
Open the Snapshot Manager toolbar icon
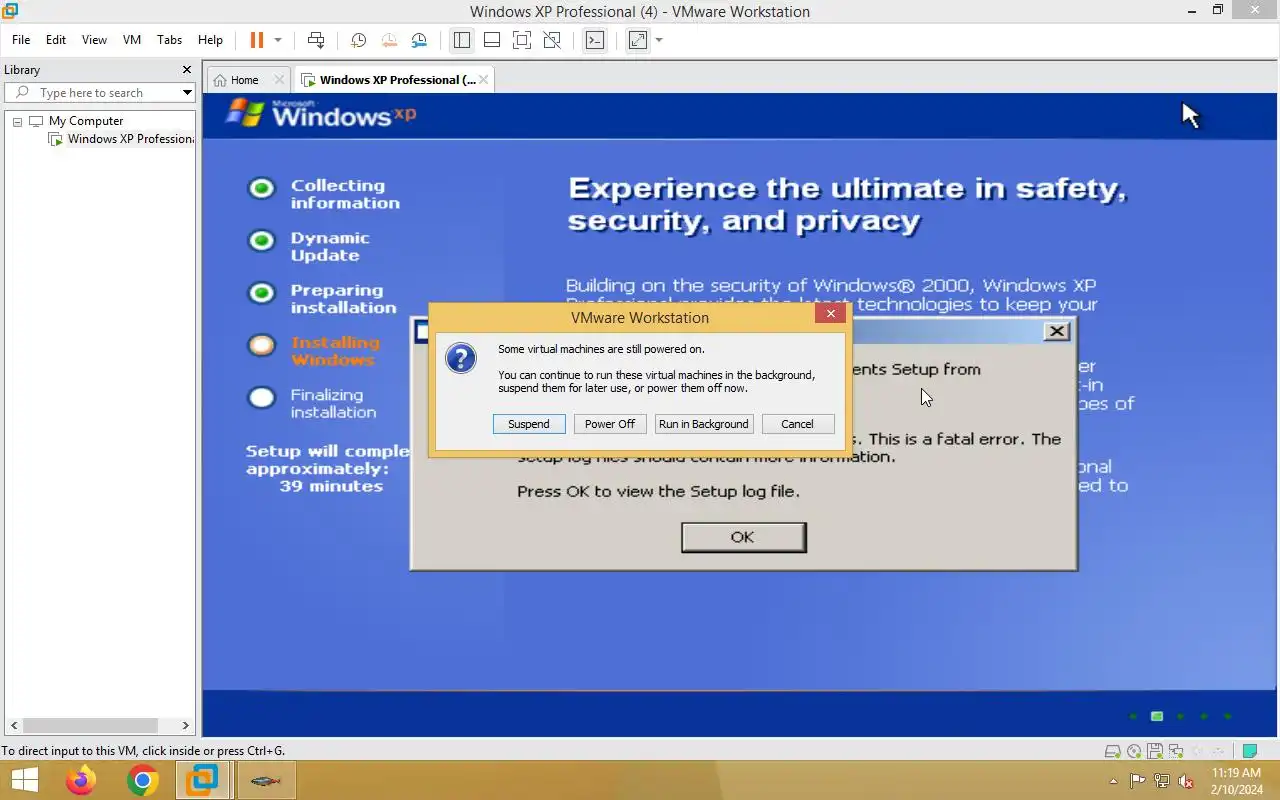click(419, 40)
